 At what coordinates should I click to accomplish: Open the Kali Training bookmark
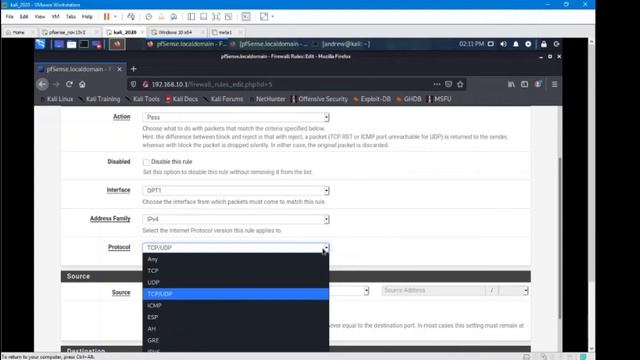(100, 99)
